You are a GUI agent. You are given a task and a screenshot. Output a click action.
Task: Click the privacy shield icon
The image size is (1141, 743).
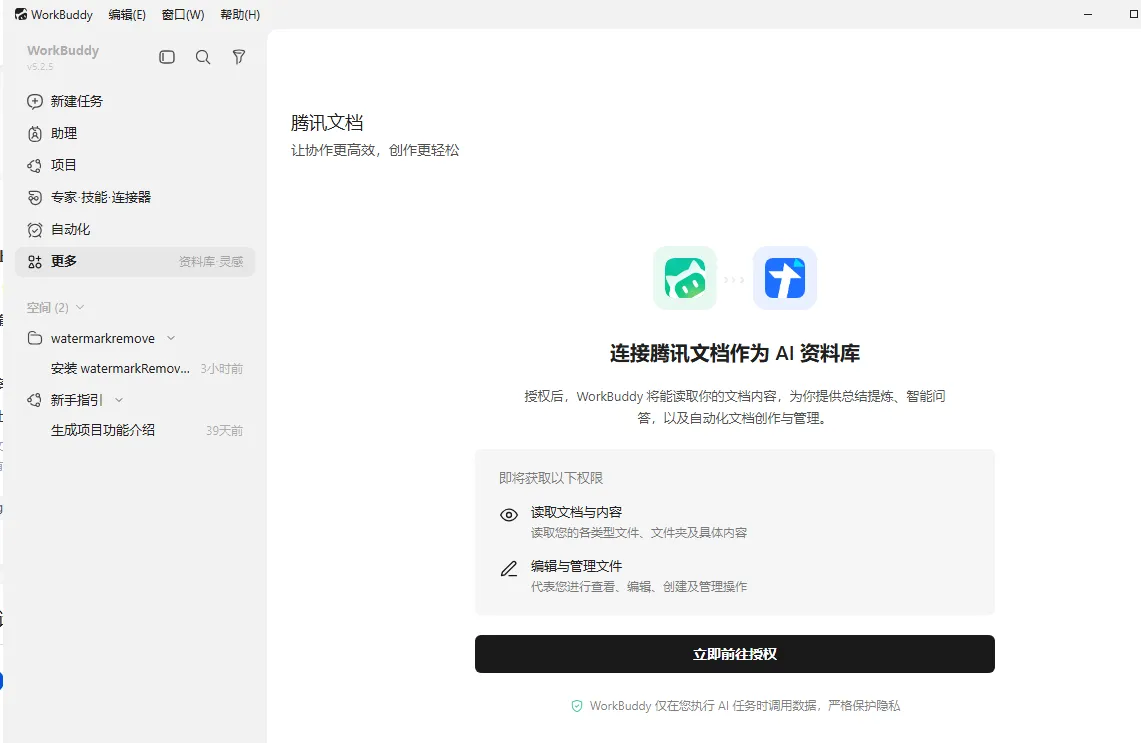click(577, 705)
